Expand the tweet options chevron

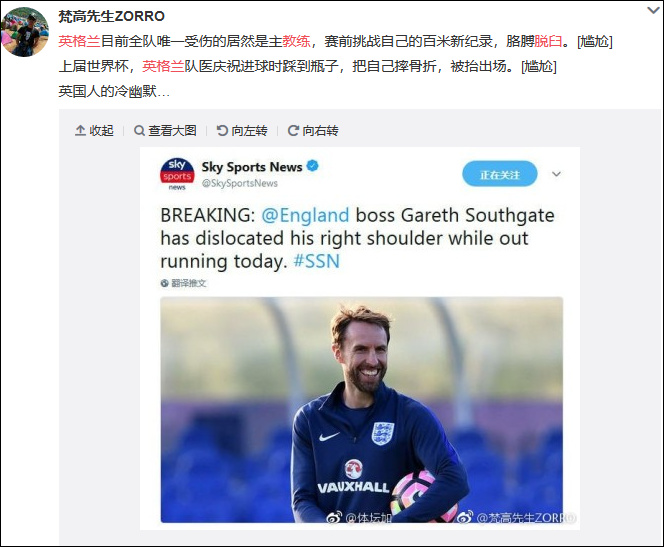click(556, 174)
